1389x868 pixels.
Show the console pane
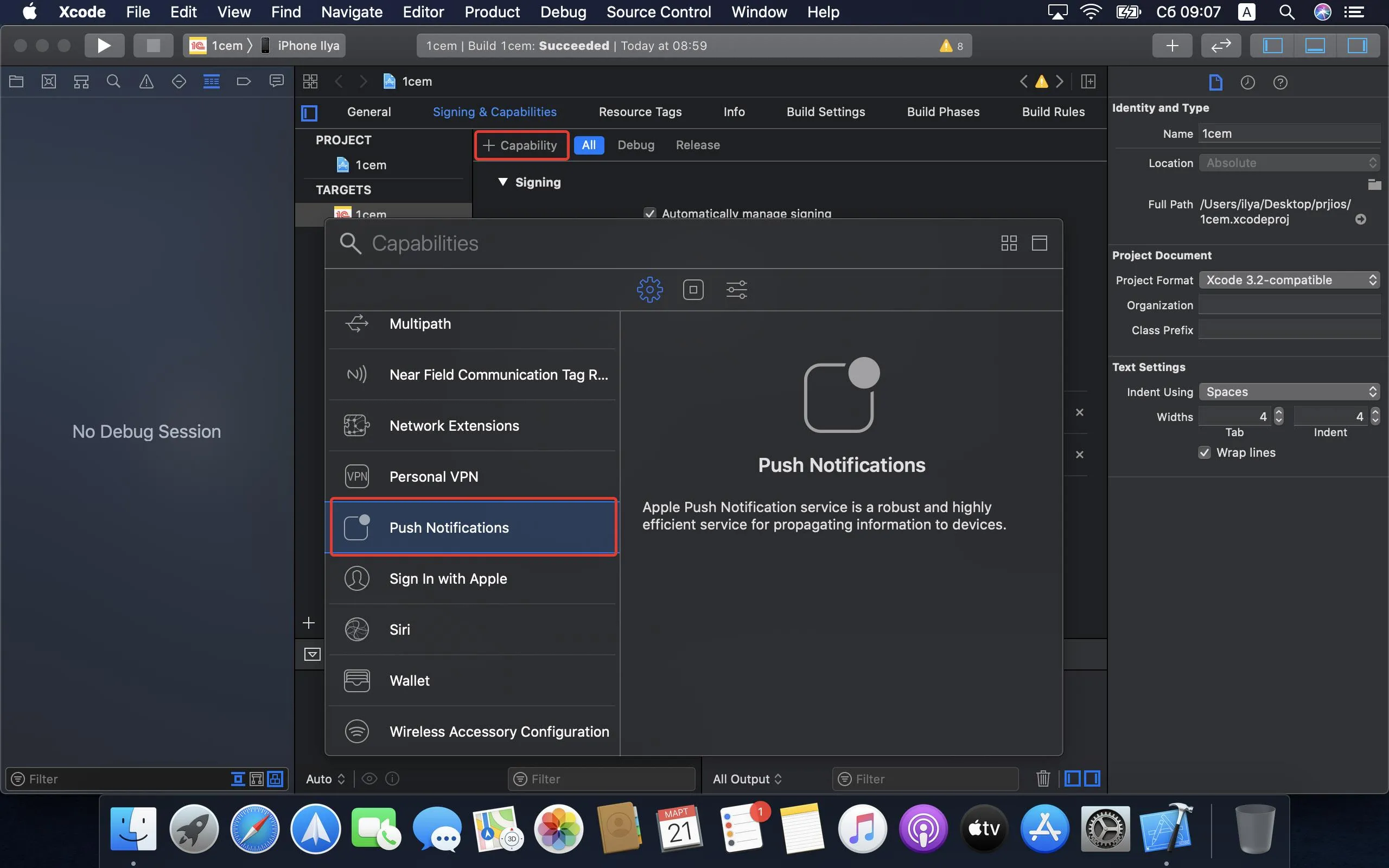1092,778
